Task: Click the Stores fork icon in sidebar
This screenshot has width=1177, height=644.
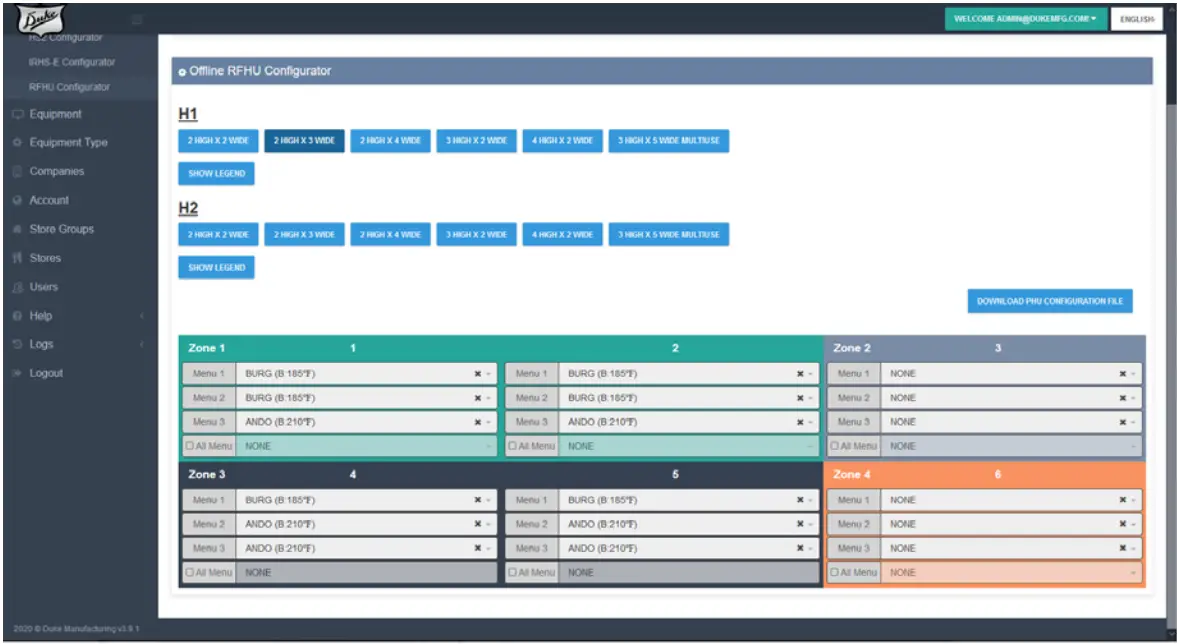Action: pos(17,257)
